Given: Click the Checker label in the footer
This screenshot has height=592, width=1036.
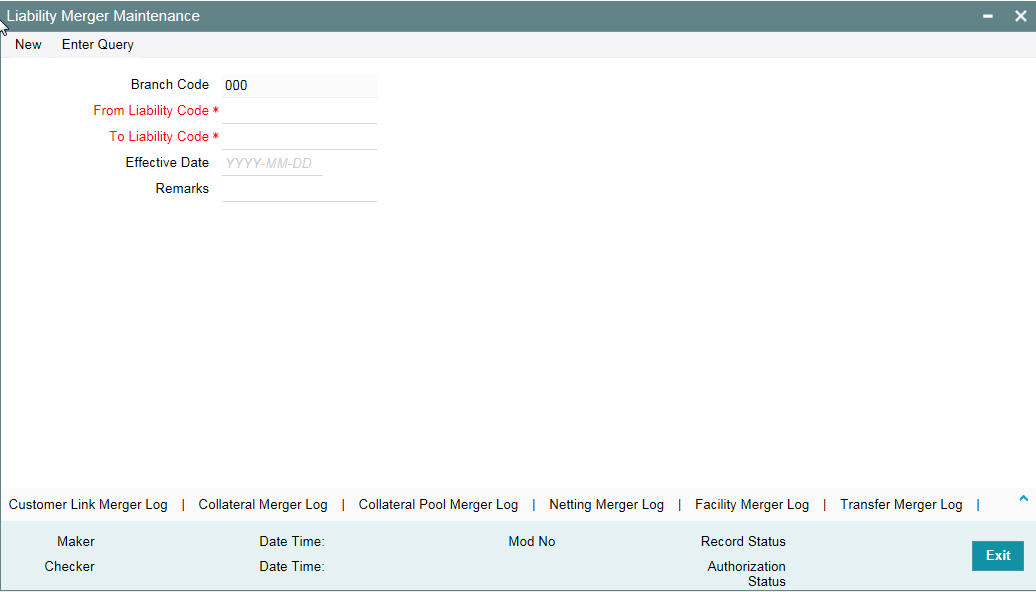Looking at the screenshot, I should [x=69, y=567].
